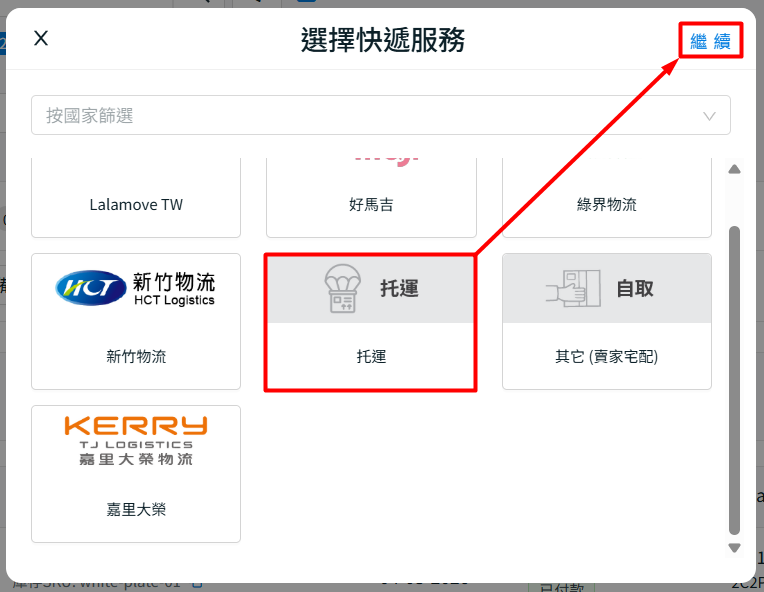Click the copy icon beside the SKU text
The height and width of the screenshot is (592, 764).
click(x=197, y=582)
